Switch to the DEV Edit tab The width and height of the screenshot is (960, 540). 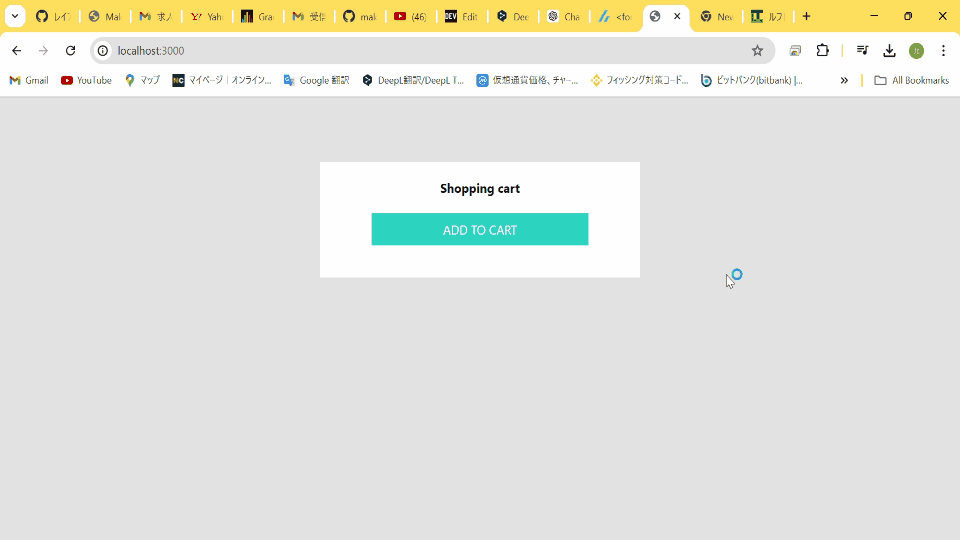tap(462, 17)
